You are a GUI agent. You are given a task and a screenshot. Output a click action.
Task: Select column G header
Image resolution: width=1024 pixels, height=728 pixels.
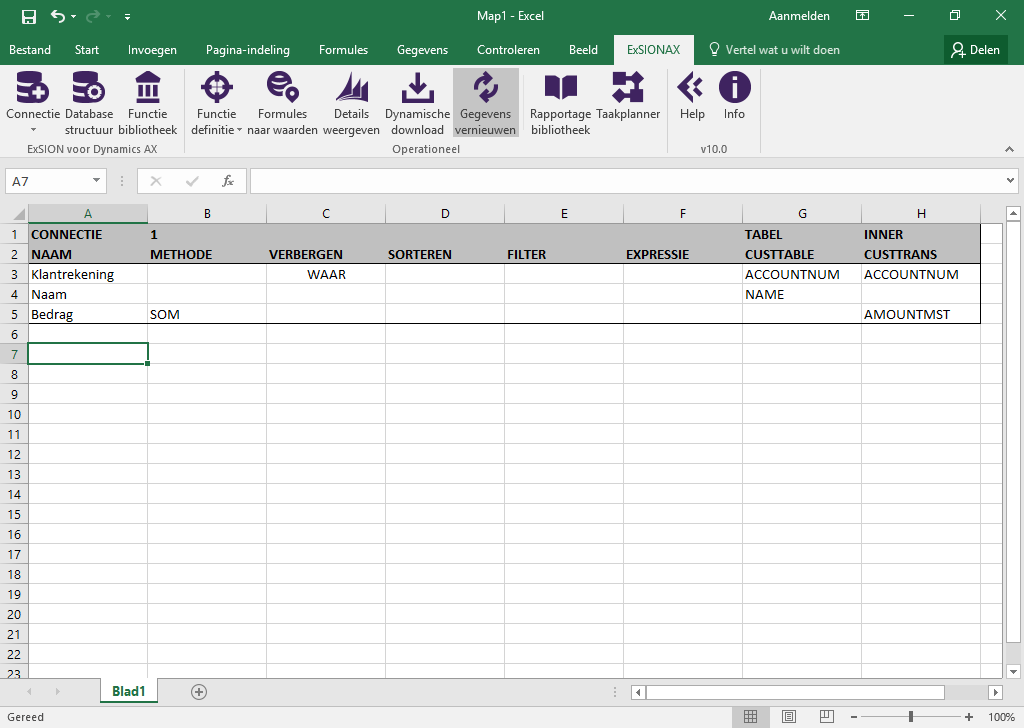pos(802,214)
